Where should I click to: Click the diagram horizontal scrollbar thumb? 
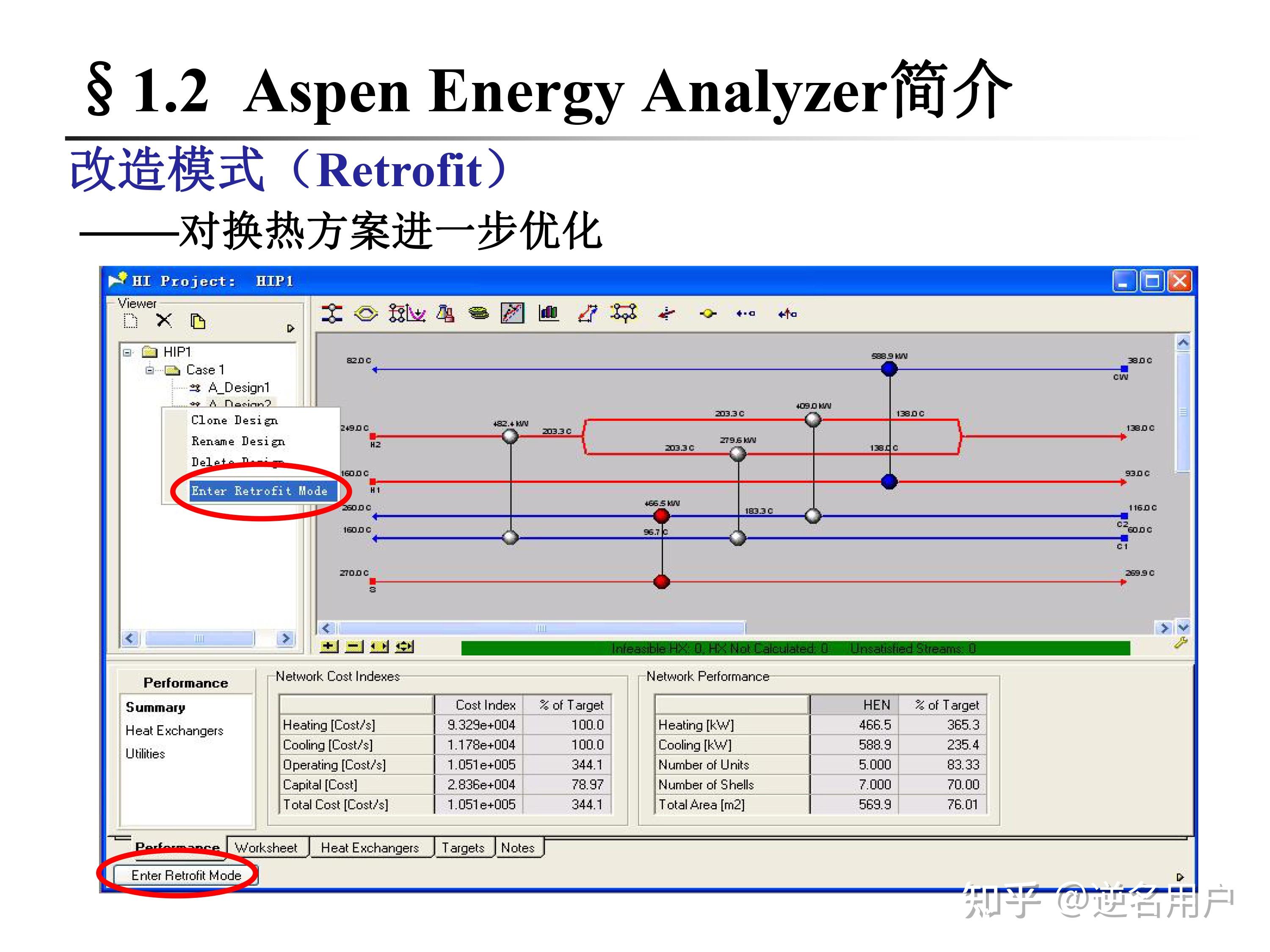(541, 628)
